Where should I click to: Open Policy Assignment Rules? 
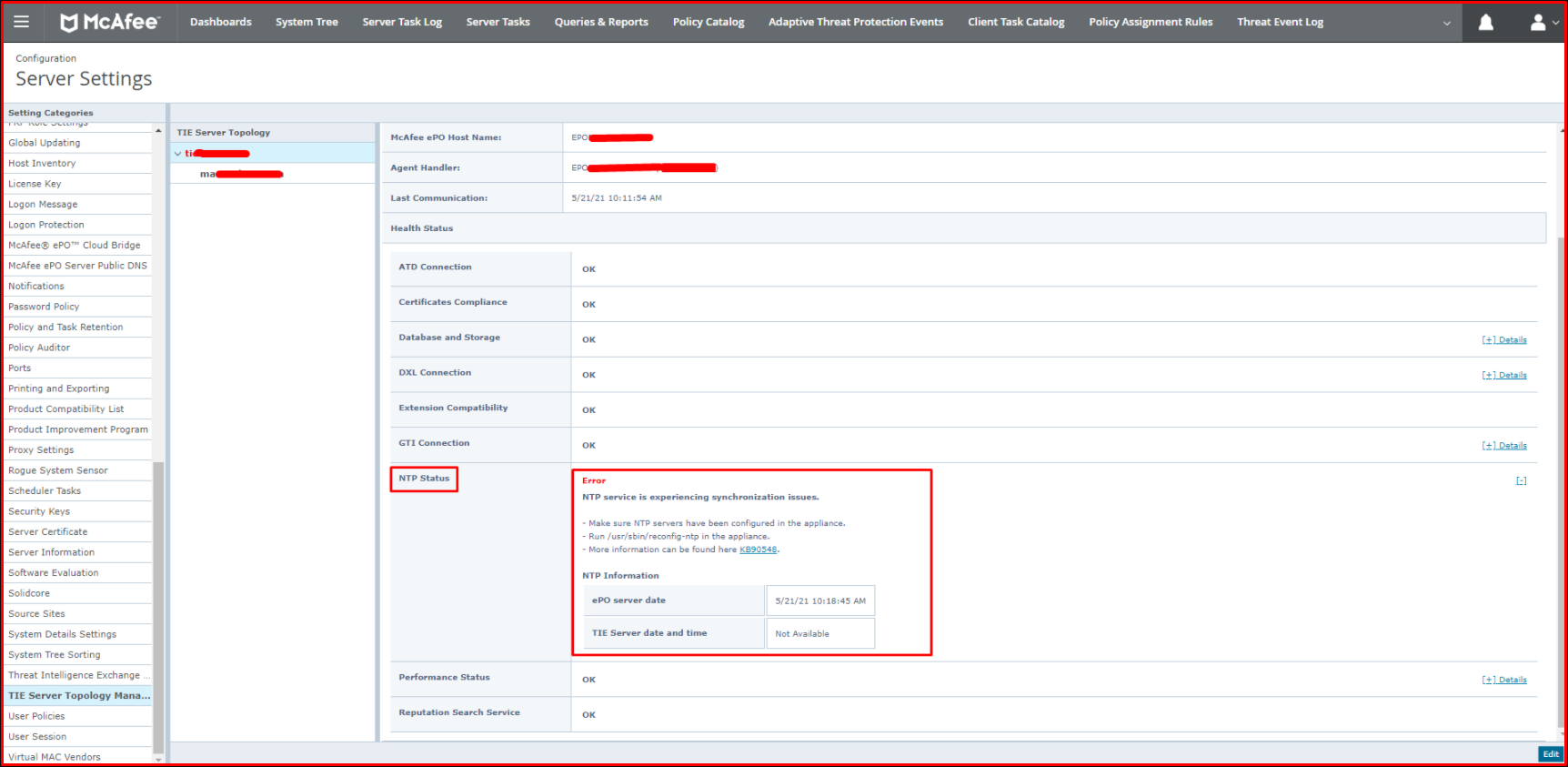(1151, 22)
